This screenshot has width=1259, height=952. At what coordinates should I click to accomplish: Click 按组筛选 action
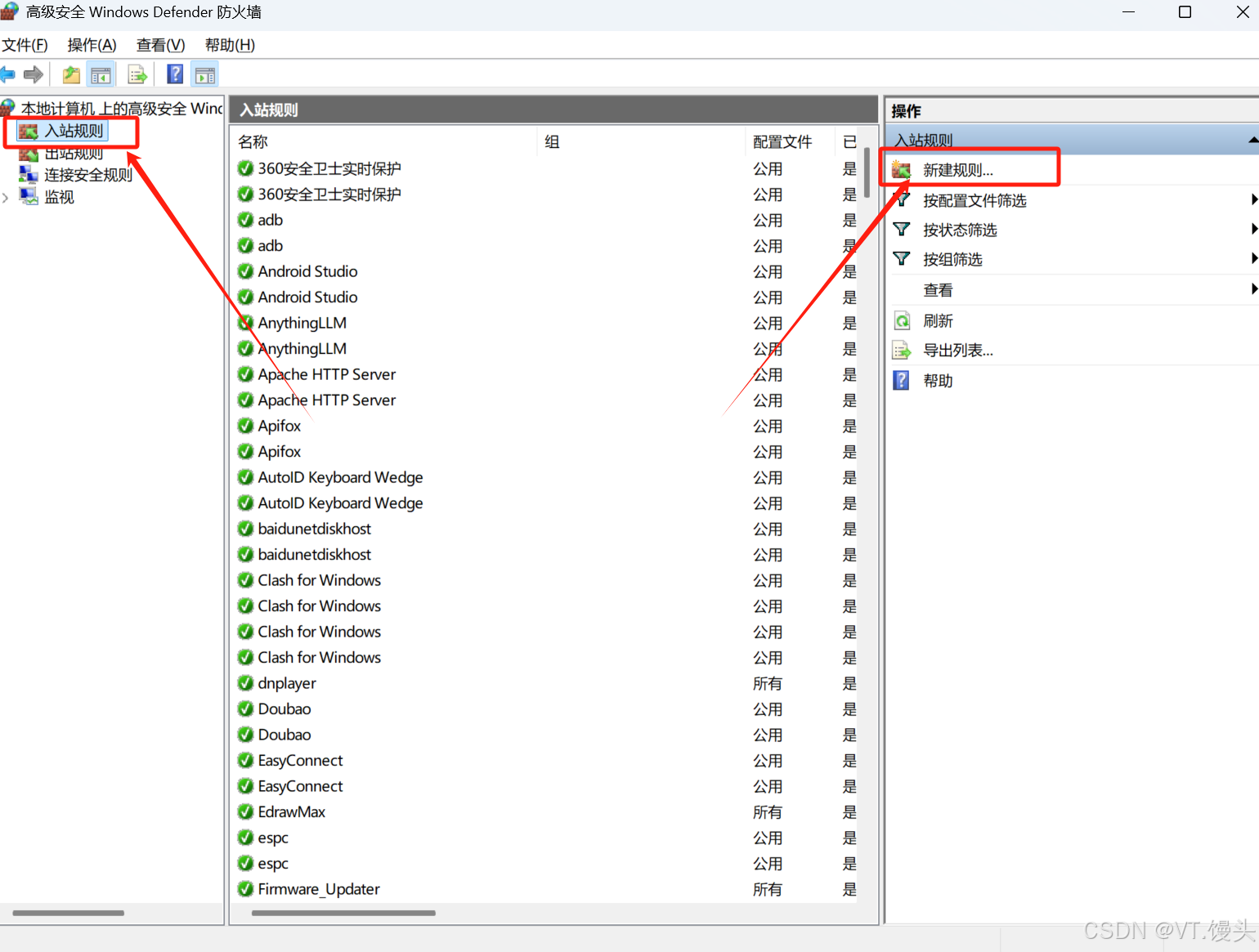952,259
